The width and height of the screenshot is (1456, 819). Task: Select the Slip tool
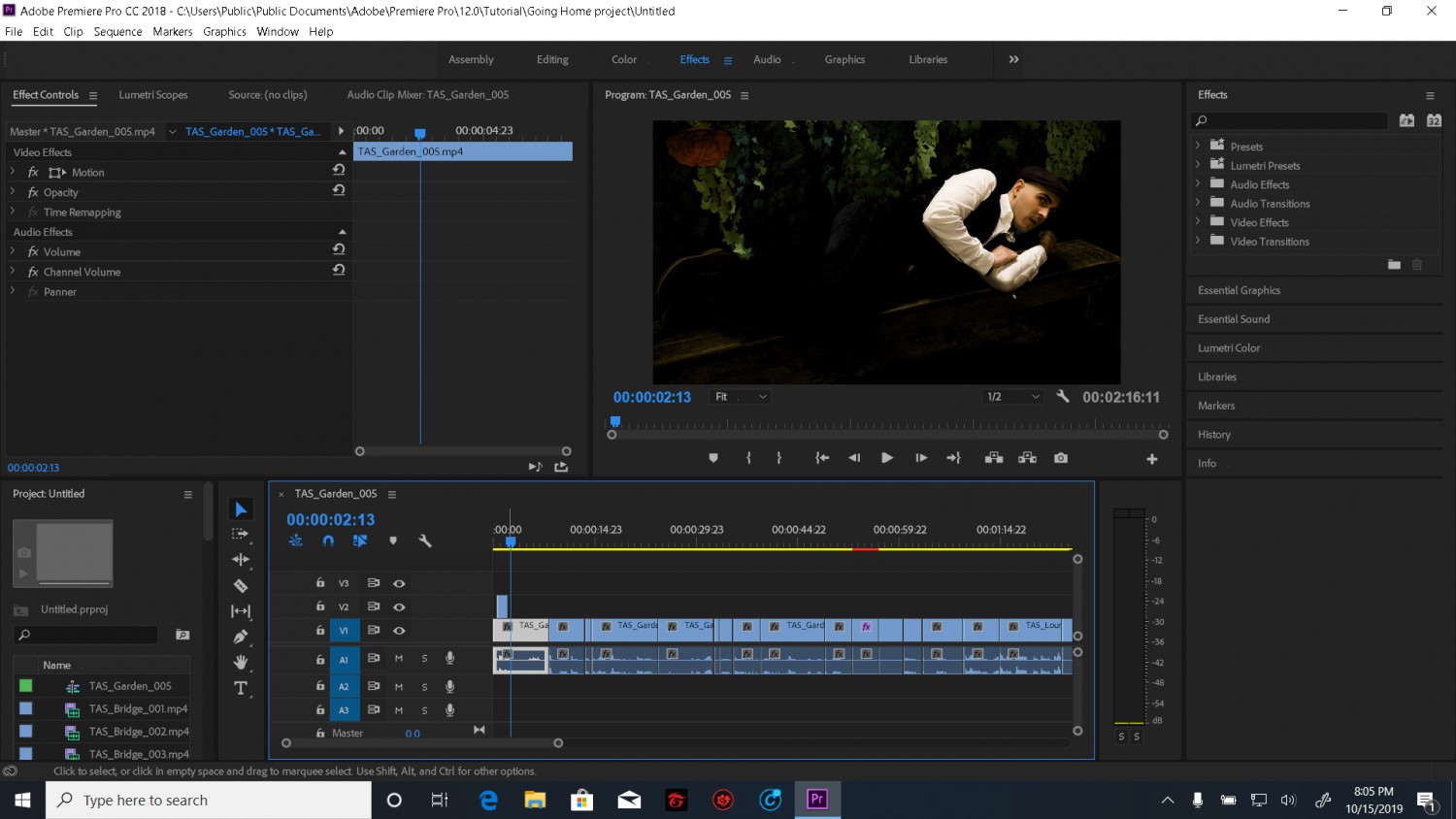pyautogui.click(x=241, y=611)
